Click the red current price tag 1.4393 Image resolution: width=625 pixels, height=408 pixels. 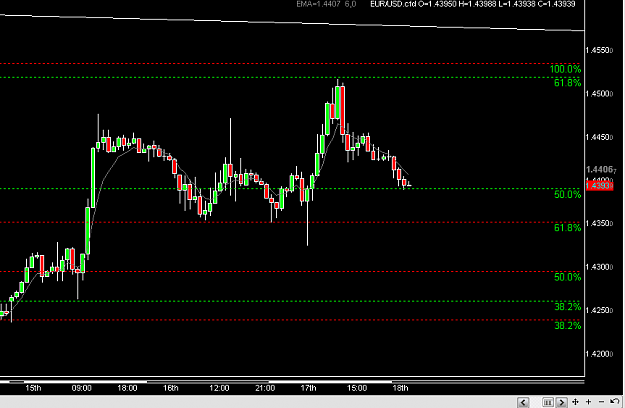[599, 186]
